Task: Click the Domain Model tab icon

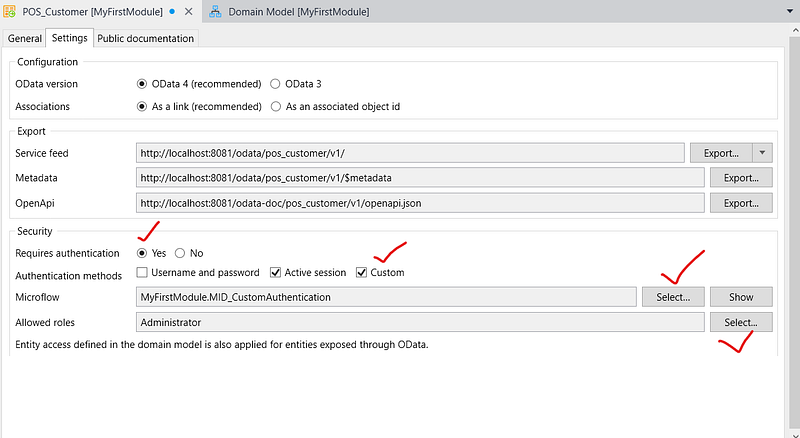Action: point(215,11)
